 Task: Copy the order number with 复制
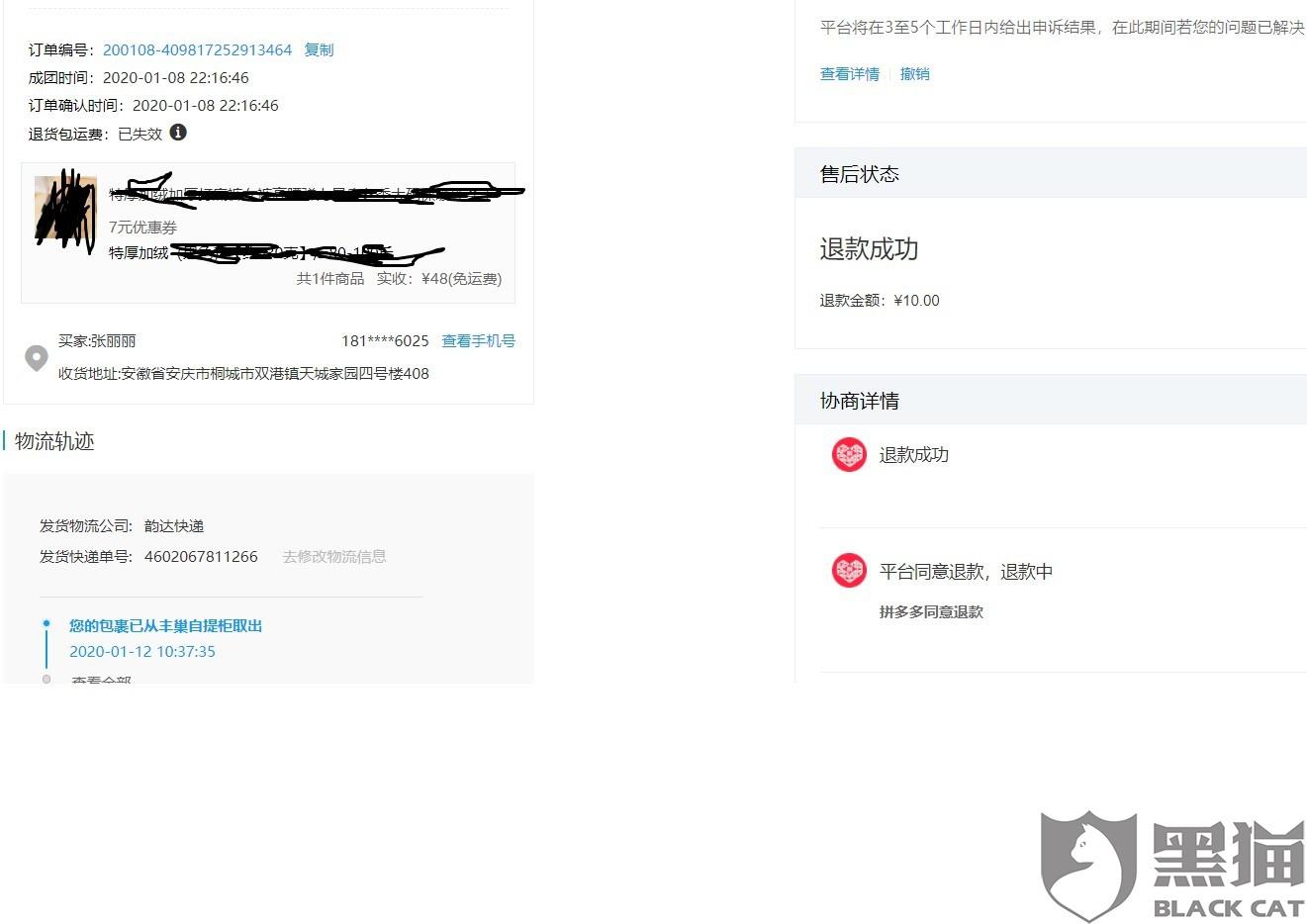(x=319, y=49)
